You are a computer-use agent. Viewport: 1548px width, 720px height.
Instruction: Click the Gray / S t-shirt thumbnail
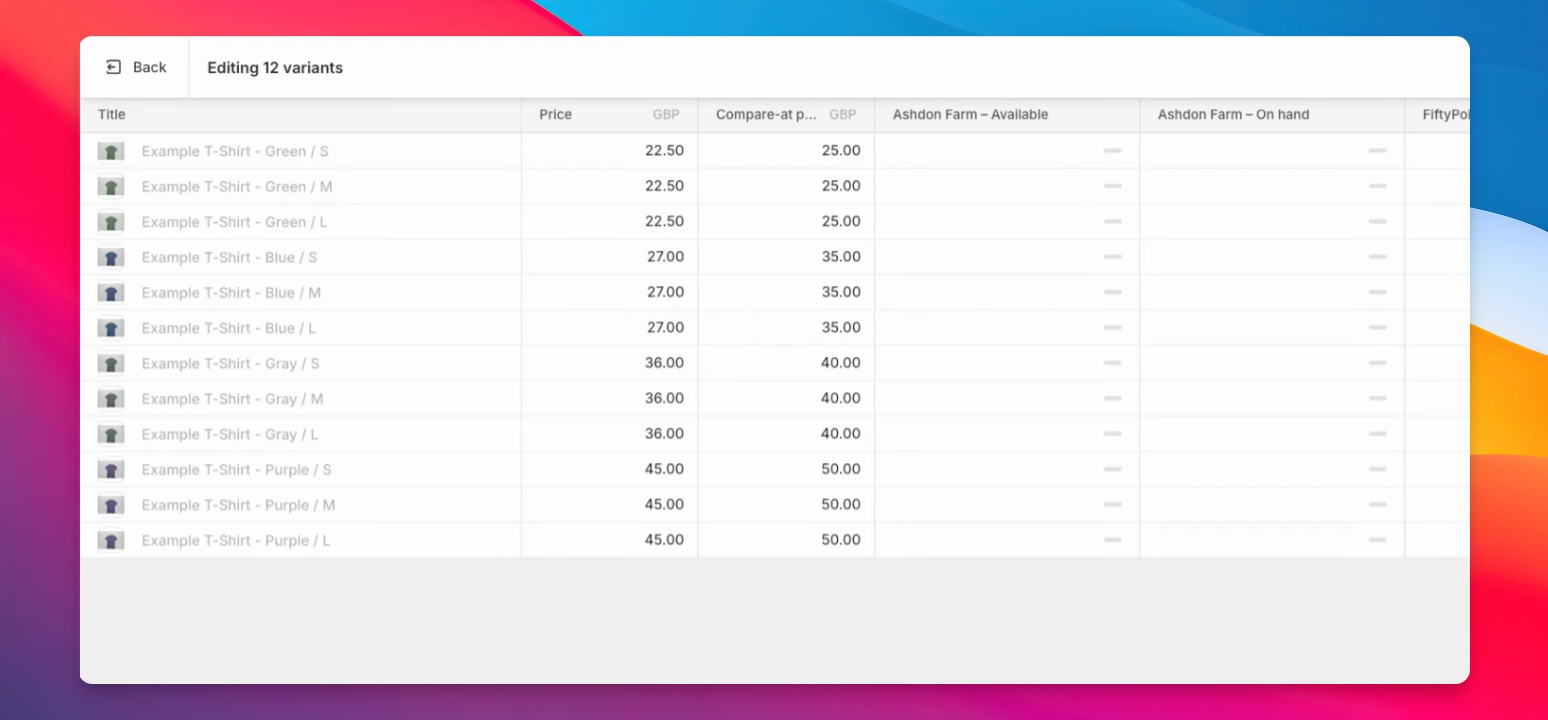tap(111, 363)
